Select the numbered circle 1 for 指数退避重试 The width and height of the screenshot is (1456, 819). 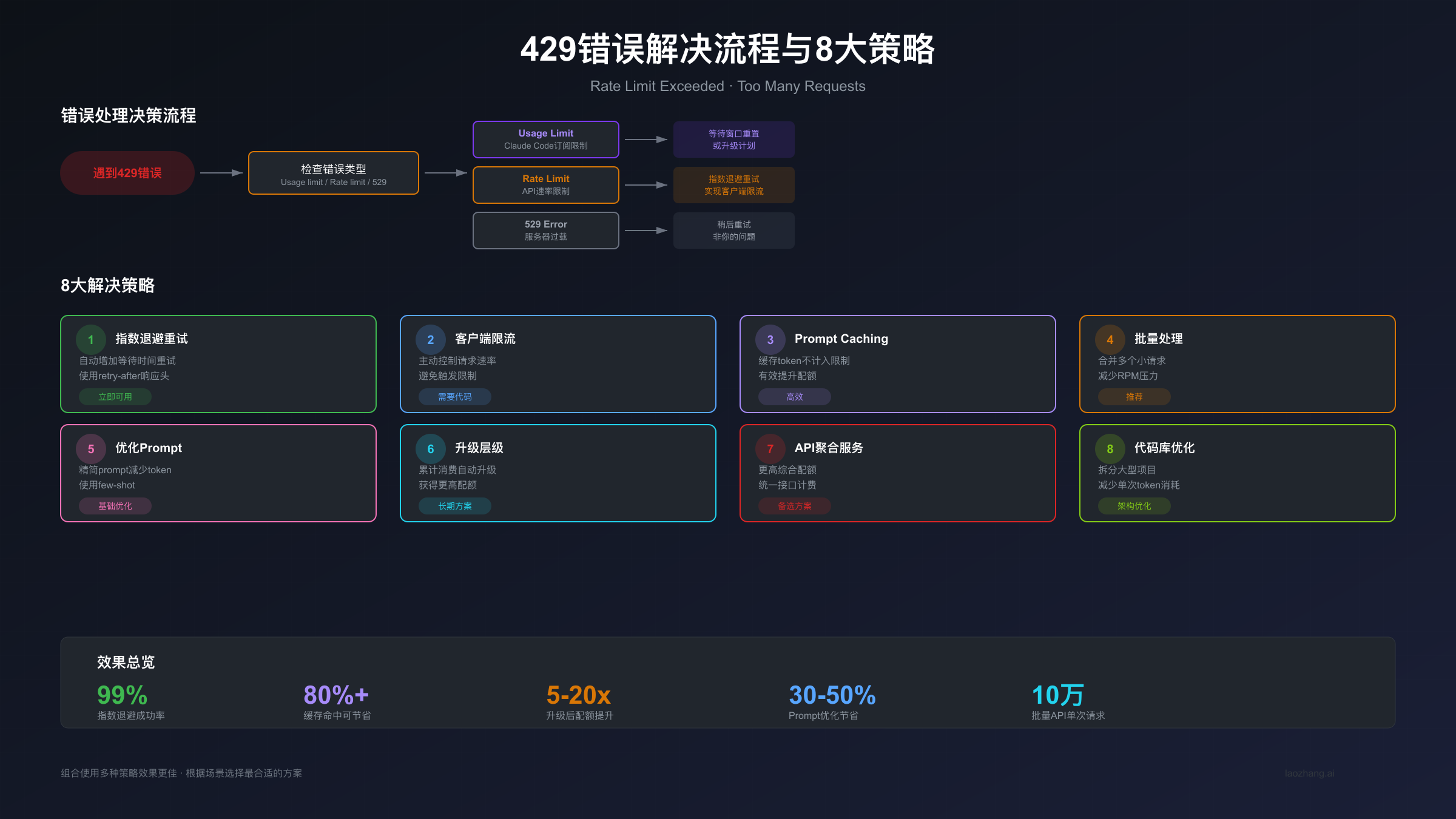pos(91,339)
